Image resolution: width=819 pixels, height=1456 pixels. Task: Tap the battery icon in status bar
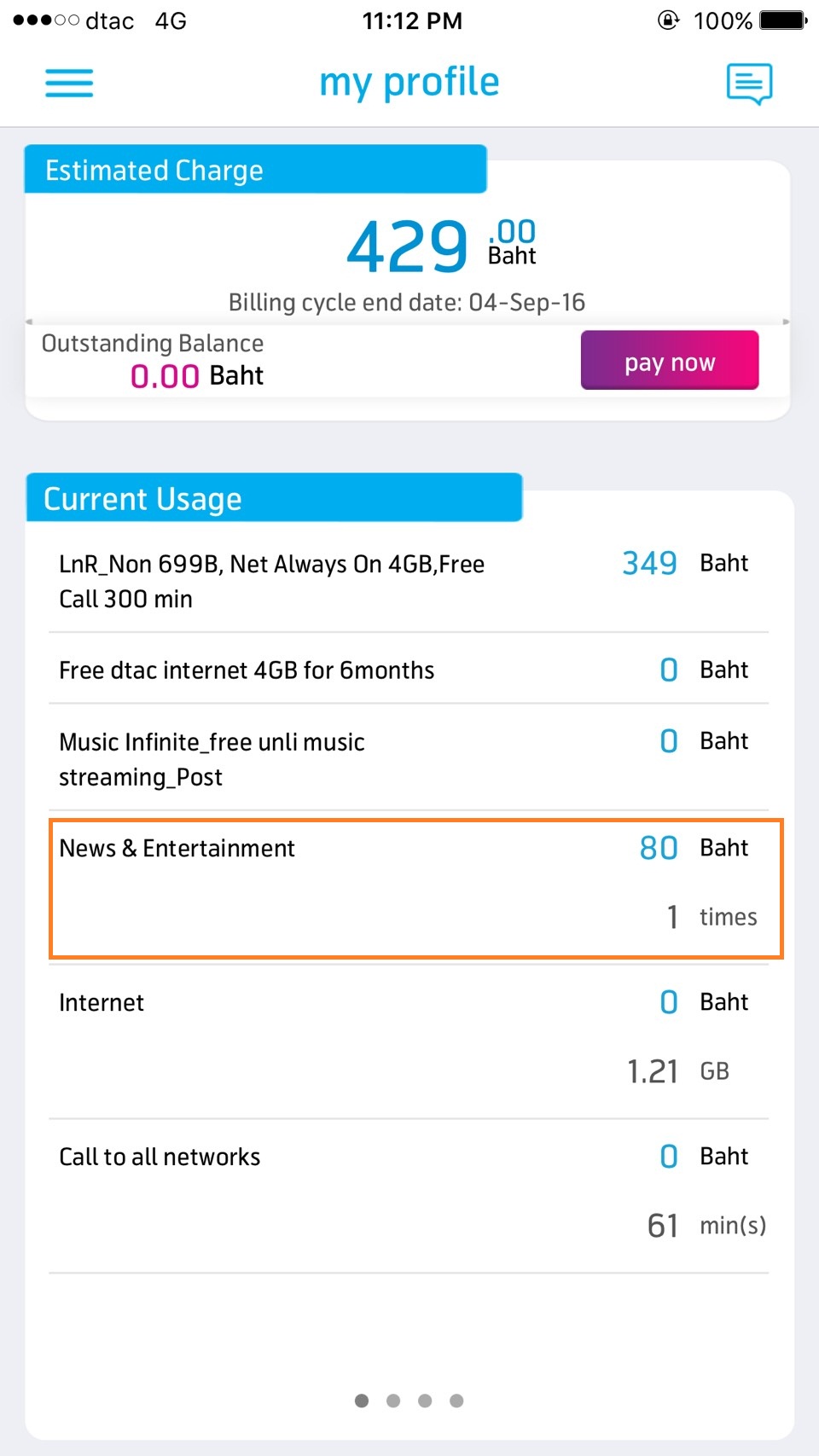point(782,20)
